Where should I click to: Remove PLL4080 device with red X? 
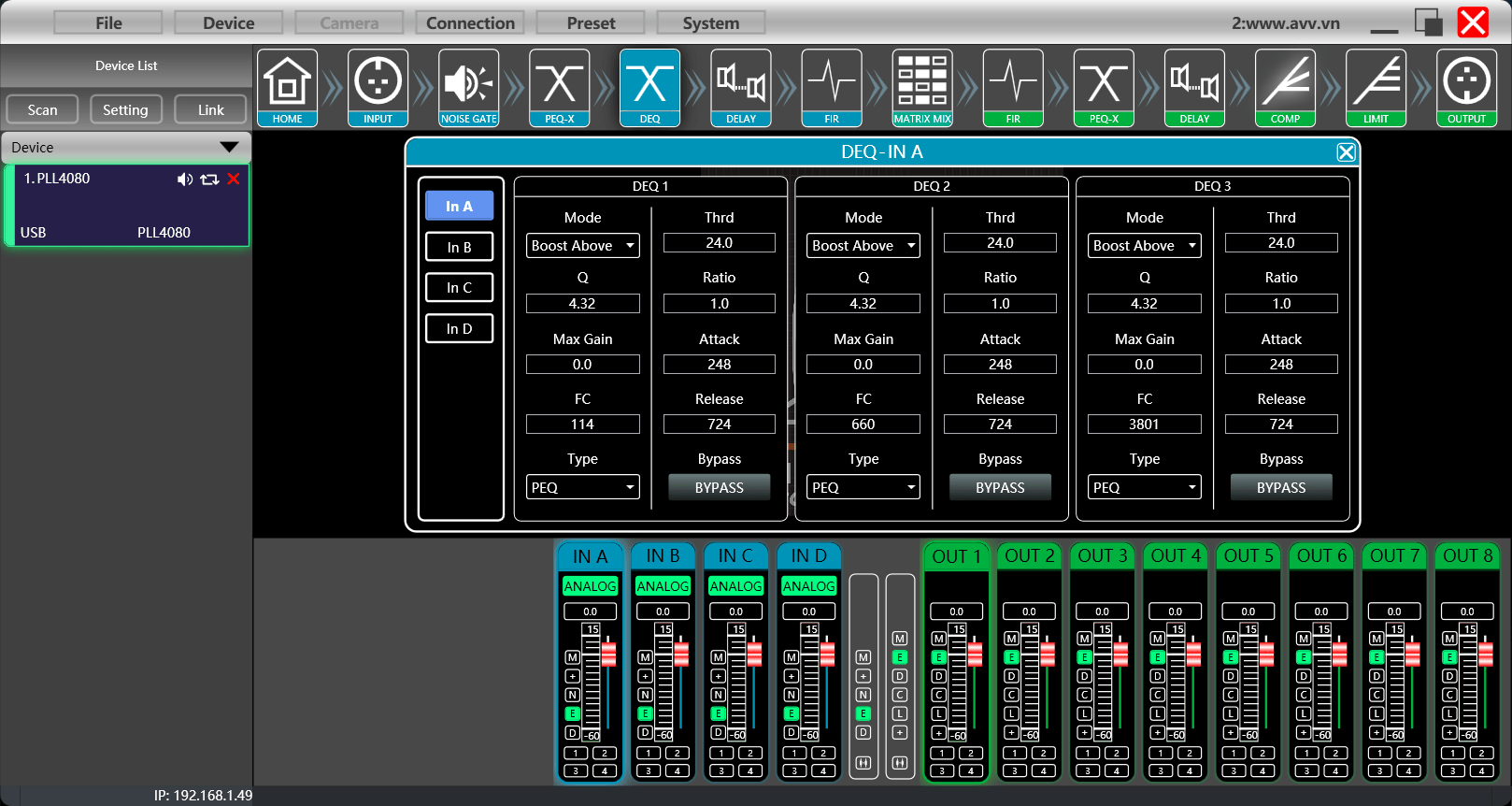point(234,179)
